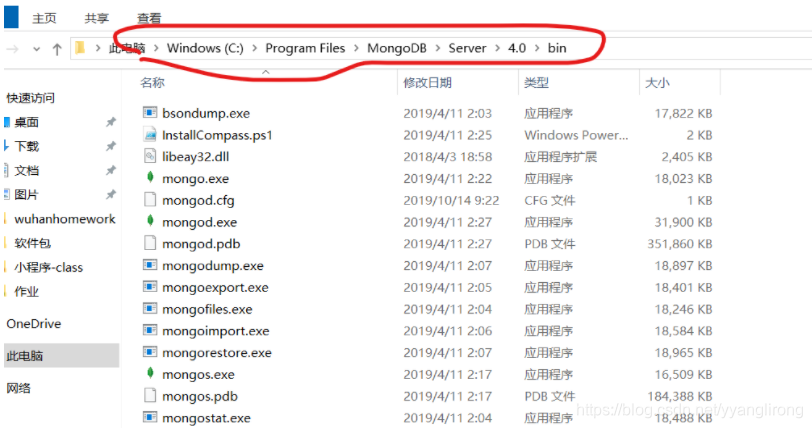Viewport: 812px width, 428px height.
Task: Click the 2019/10/14 9:22 date cell
Action: point(451,200)
